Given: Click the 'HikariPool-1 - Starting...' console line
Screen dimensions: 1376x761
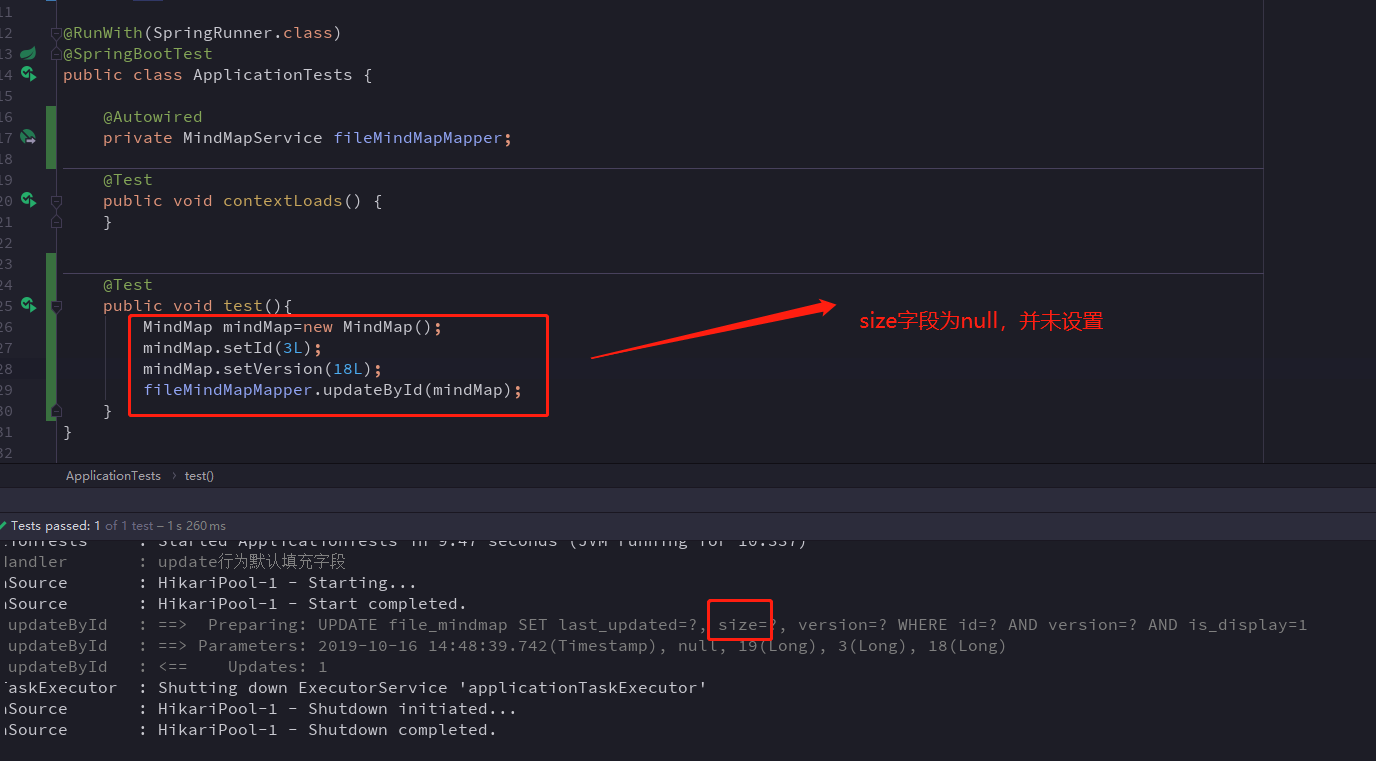Looking at the screenshot, I should [287, 583].
